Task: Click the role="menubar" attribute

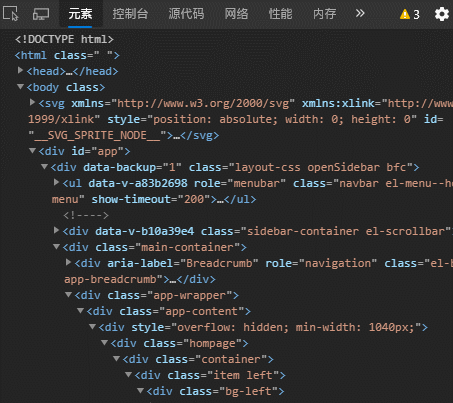Action: 240,183
